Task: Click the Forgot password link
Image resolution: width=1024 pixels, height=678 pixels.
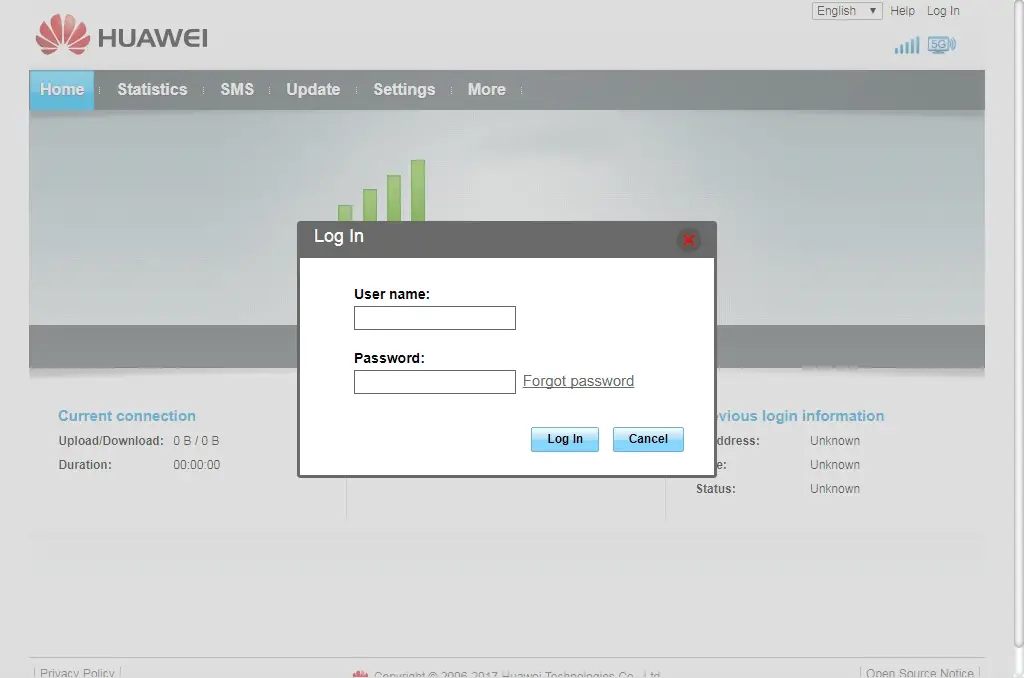Action: (x=578, y=381)
